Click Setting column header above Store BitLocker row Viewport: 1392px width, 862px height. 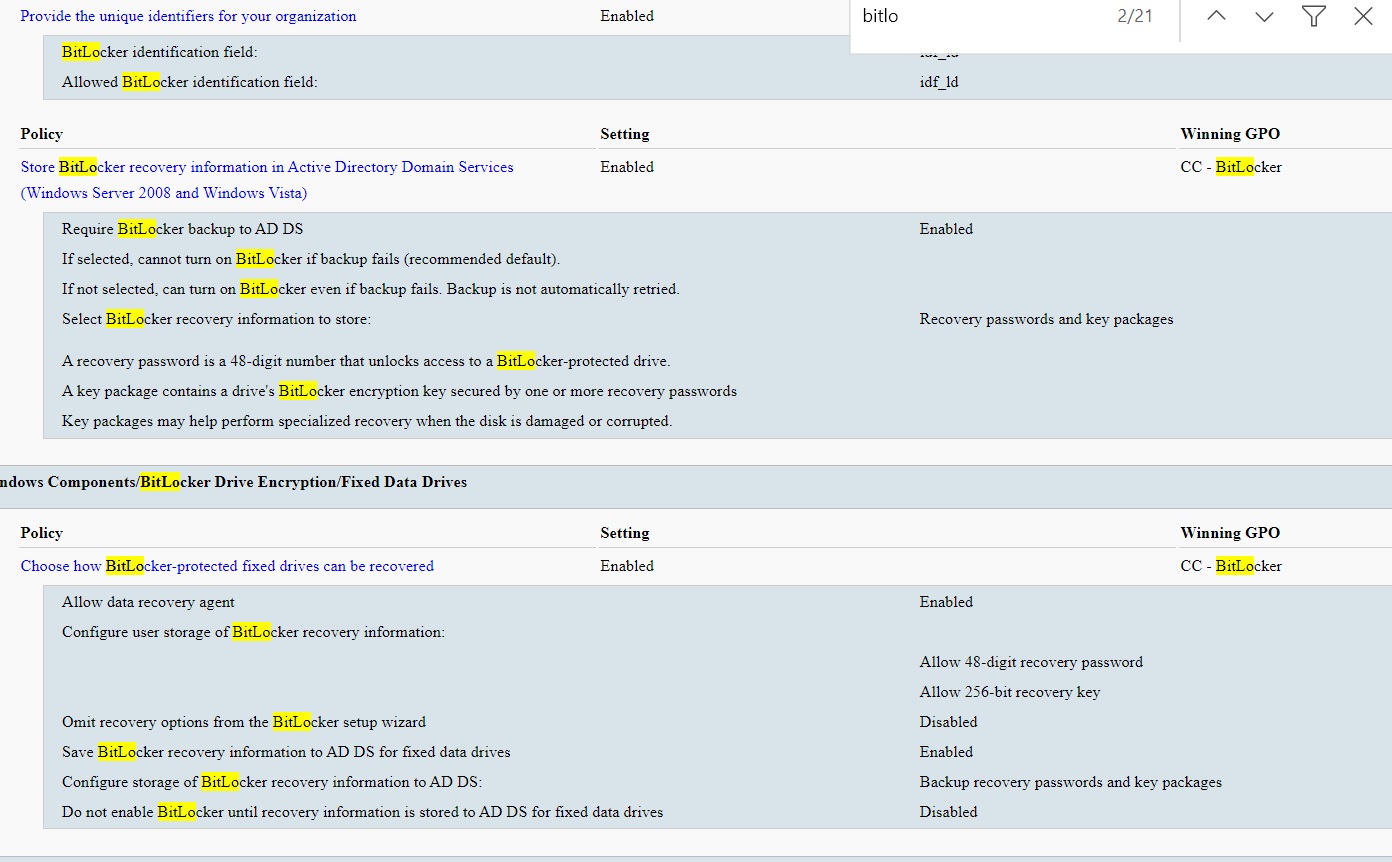(625, 134)
